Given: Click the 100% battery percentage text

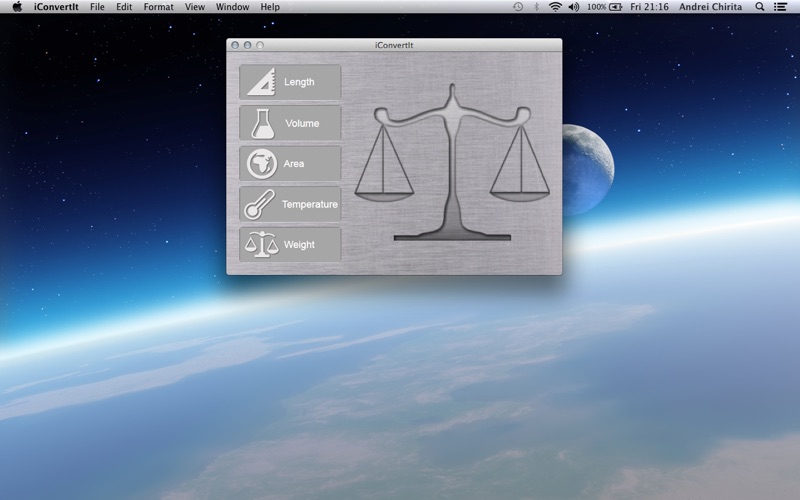Looking at the screenshot, I should [x=596, y=7].
